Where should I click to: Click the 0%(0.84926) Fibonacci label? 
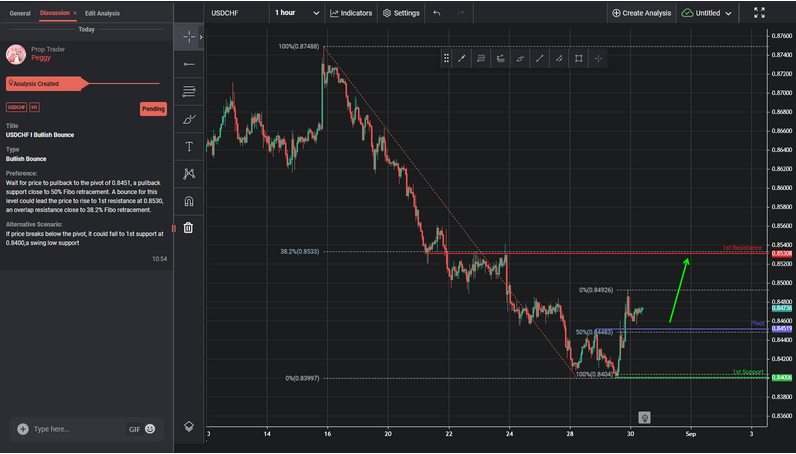coord(596,290)
